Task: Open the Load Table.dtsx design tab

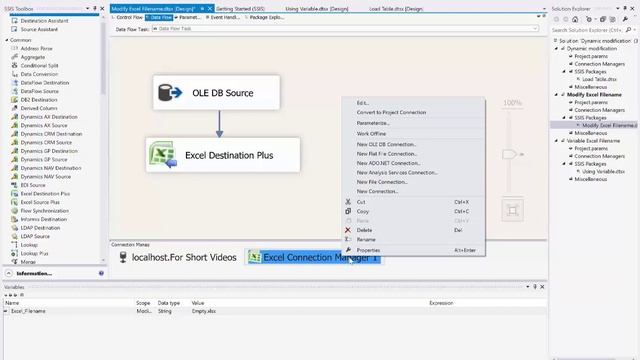Action: click(x=396, y=9)
